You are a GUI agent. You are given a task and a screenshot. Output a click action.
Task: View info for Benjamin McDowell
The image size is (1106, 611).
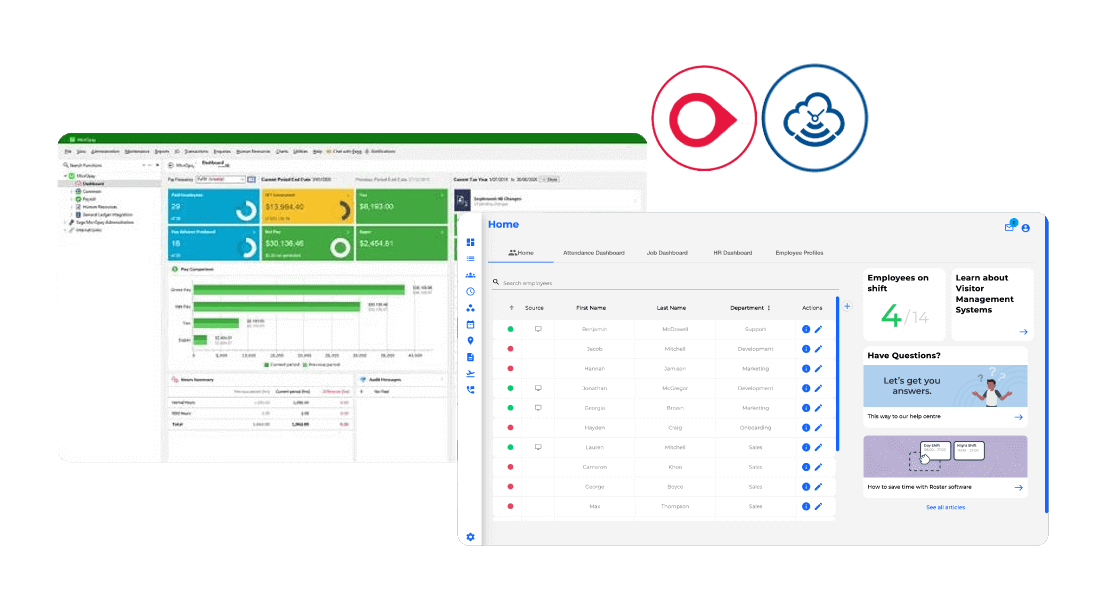click(806, 329)
